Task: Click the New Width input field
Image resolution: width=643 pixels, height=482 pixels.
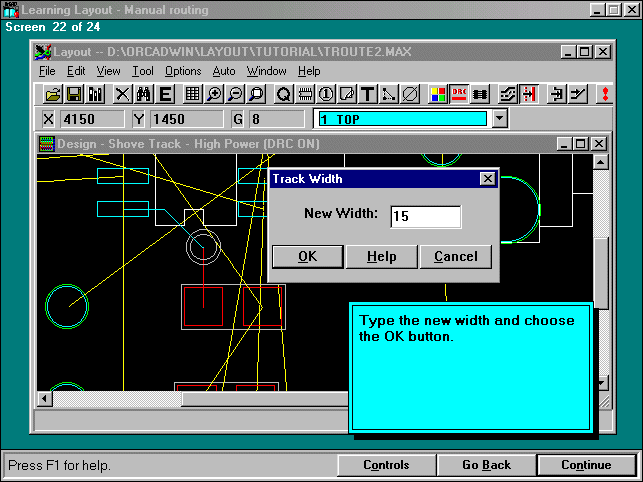Action: click(x=425, y=216)
